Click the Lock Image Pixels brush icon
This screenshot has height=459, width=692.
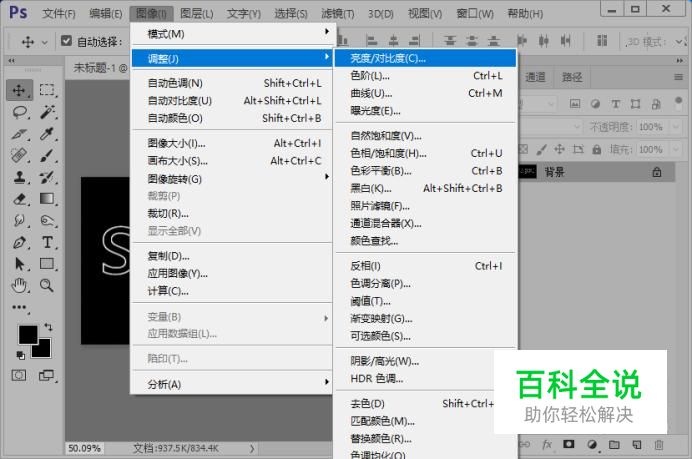click(x=541, y=150)
